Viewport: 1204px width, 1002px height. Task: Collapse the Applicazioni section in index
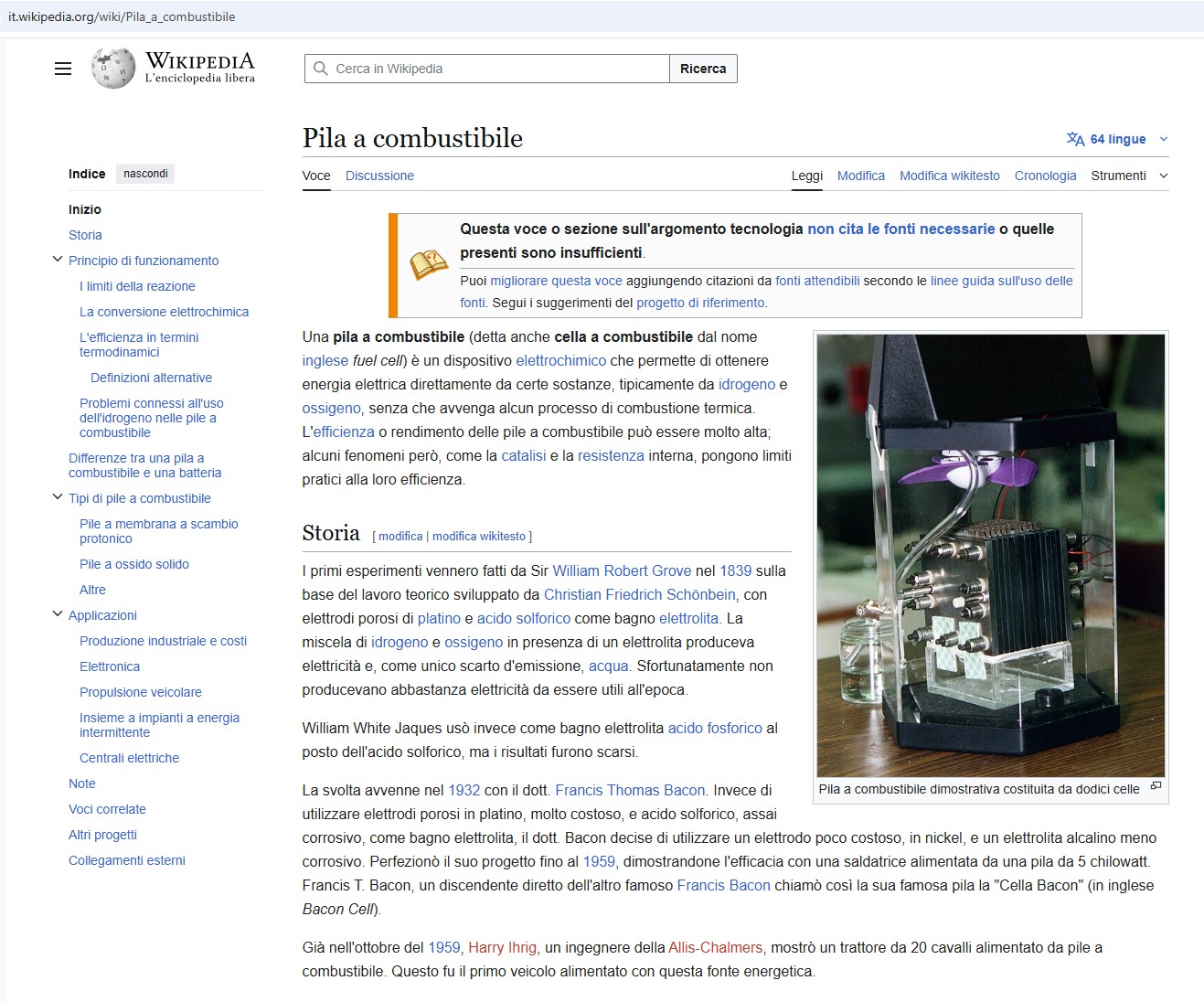[x=58, y=615]
